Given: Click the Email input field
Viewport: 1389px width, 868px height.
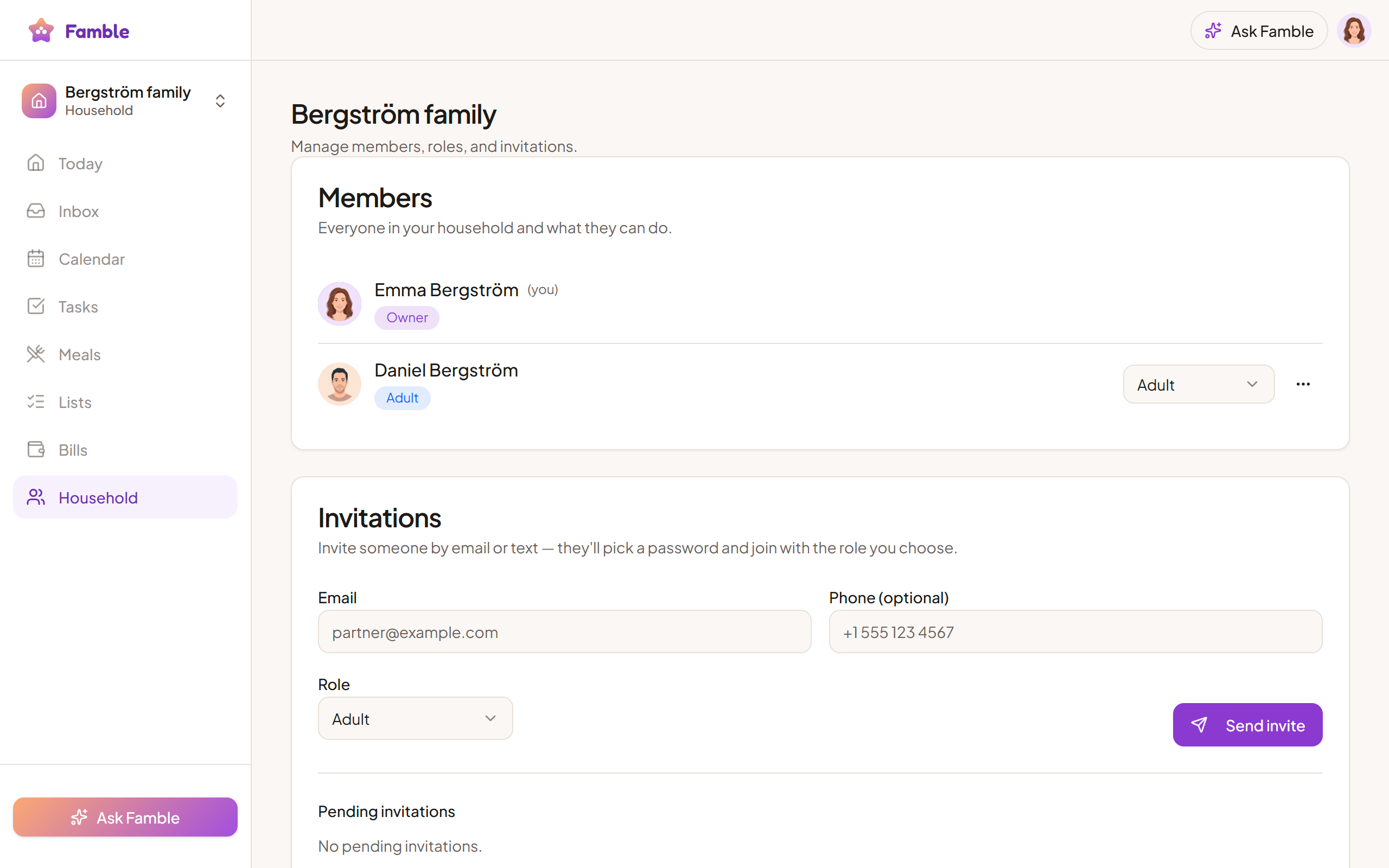Looking at the screenshot, I should click(564, 631).
